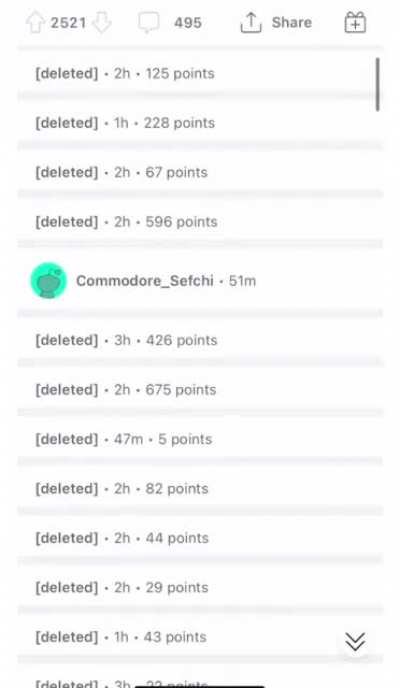Jump to next comment with double chevron

coord(355,641)
